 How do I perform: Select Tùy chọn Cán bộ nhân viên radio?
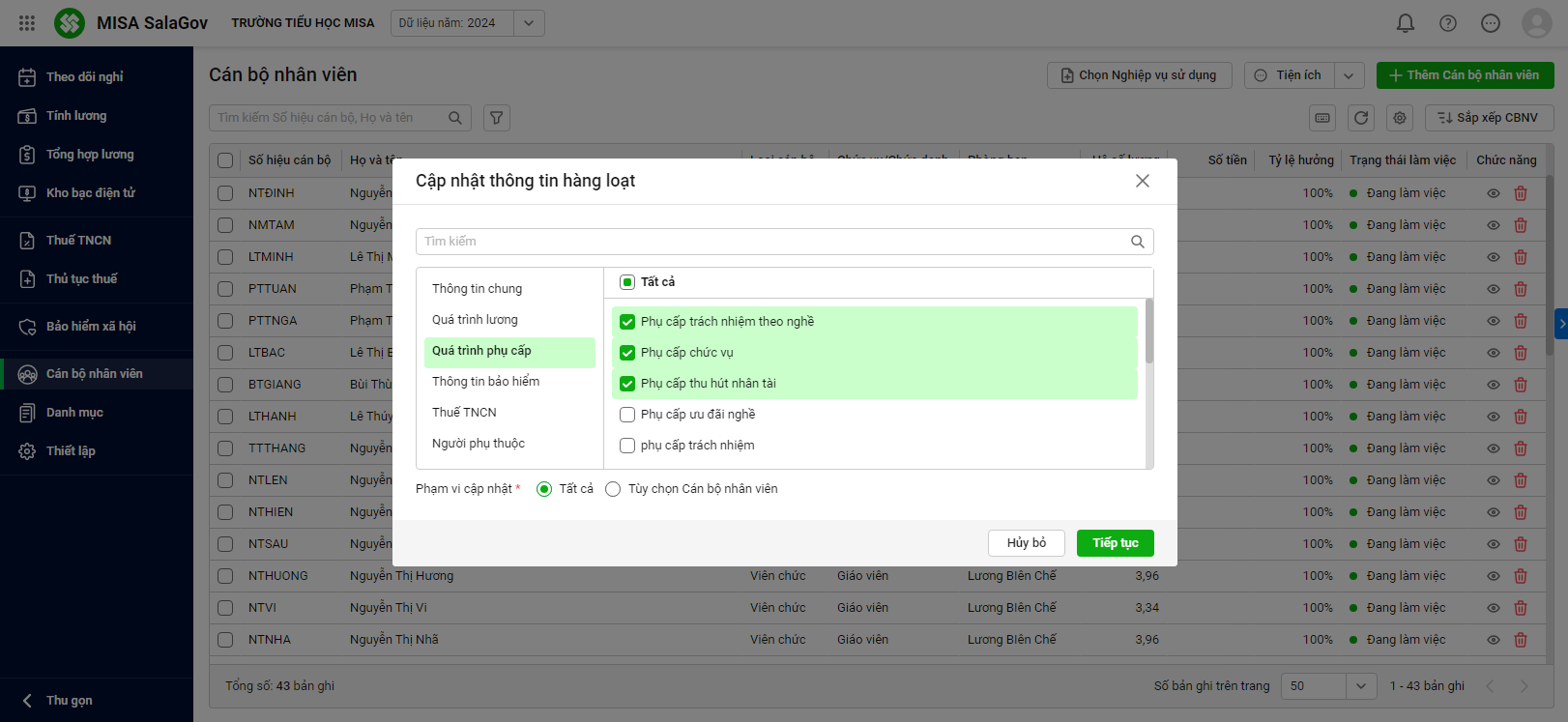tap(613, 489)
